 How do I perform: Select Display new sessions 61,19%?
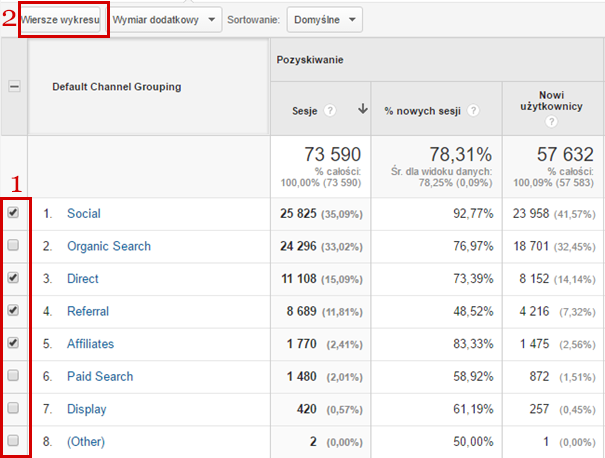click(473, 409)
